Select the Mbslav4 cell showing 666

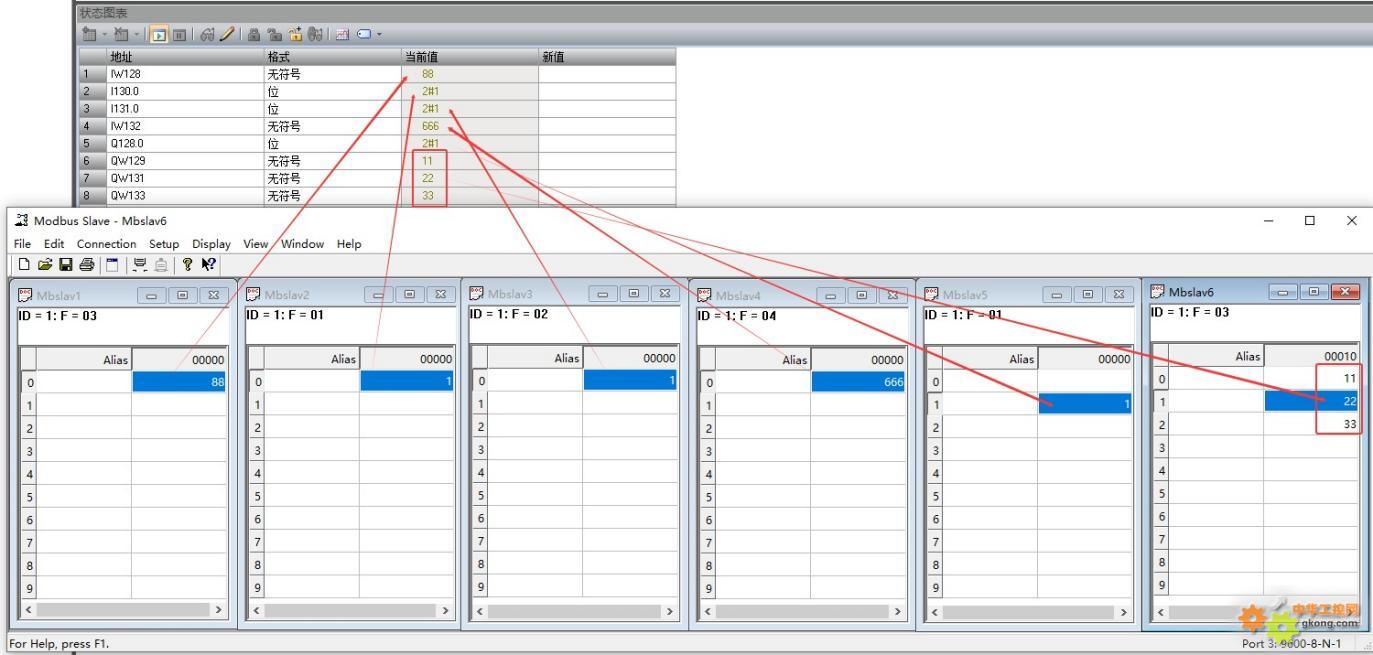[858, 381]
